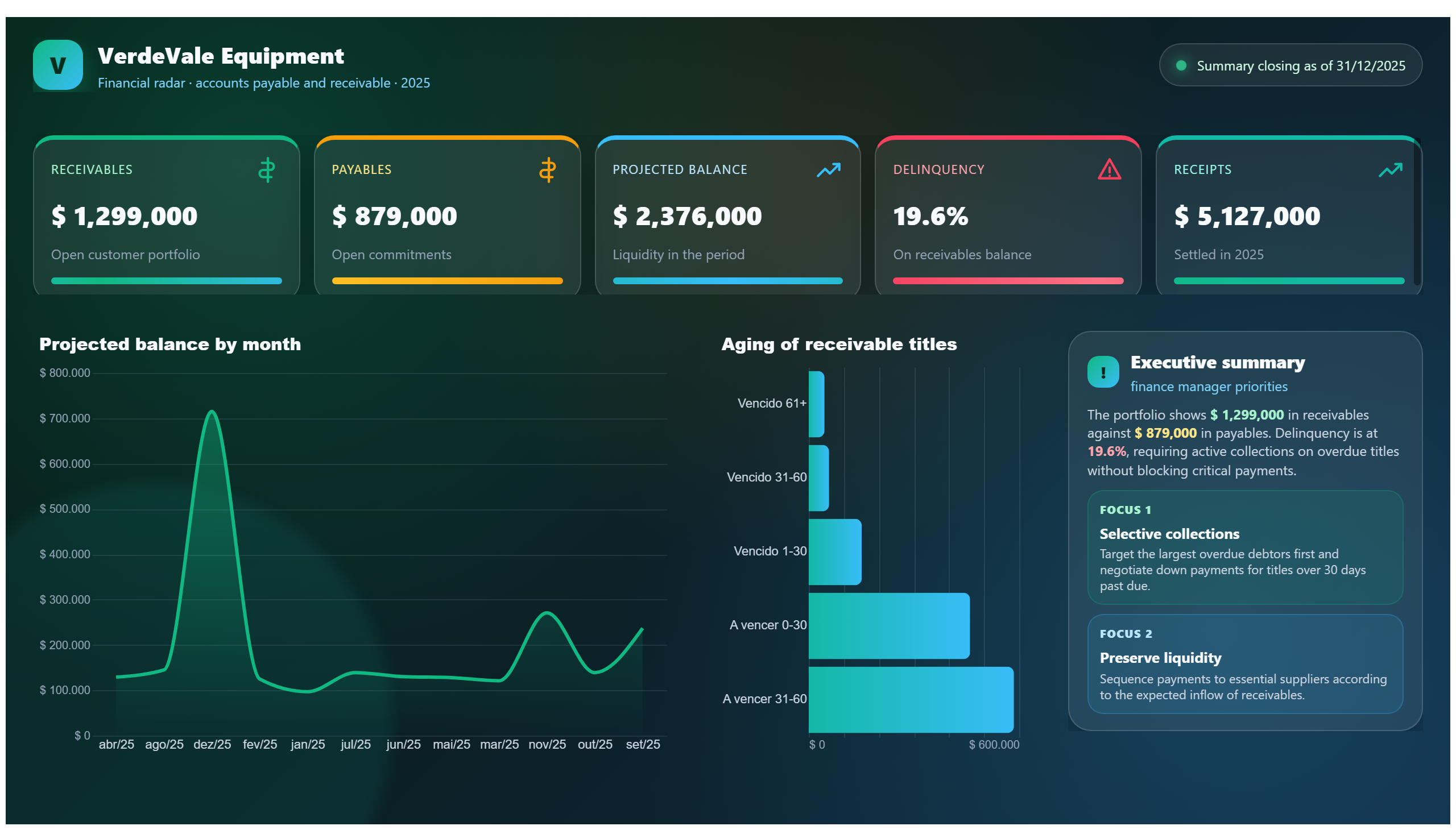Click the yellow progress bar under Payables
Screen dimensions: 1456x830
[447, 280]
